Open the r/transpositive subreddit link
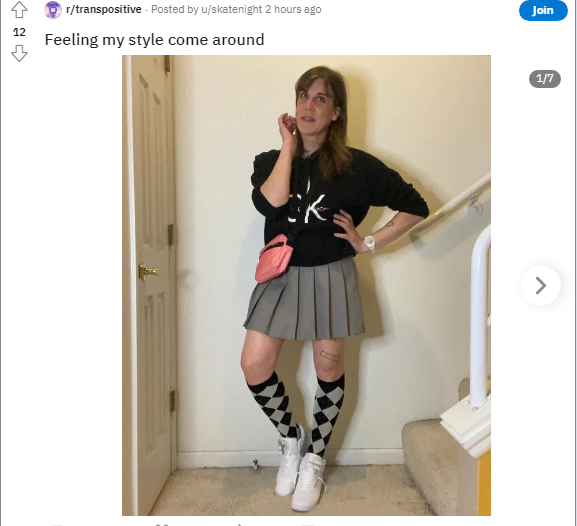The width and height of the screenshot is (577, 526). click(104, 9)
